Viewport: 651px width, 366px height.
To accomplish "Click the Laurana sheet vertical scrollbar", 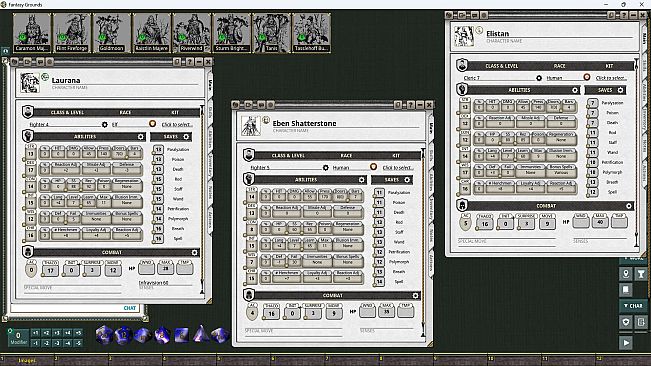I will coord(202,200).
